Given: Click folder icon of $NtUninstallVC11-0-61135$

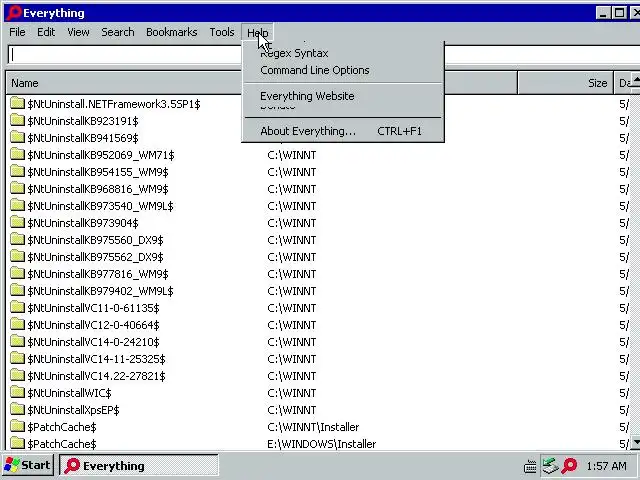Looking at the screenshot, I should click(x=18, y=307).
